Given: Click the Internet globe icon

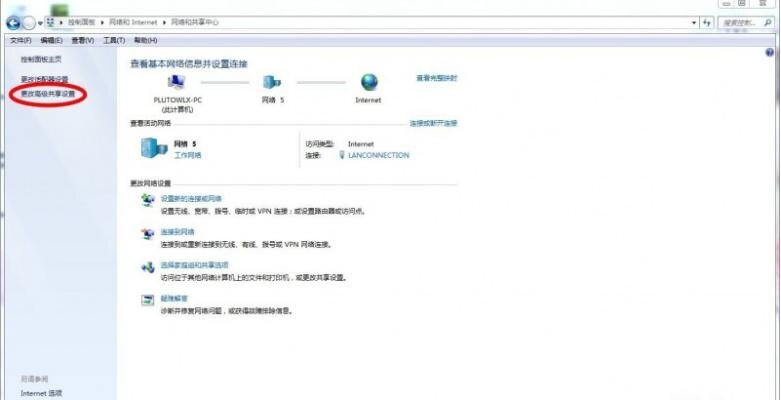Looking at the screenshot, I should point(369,82).
